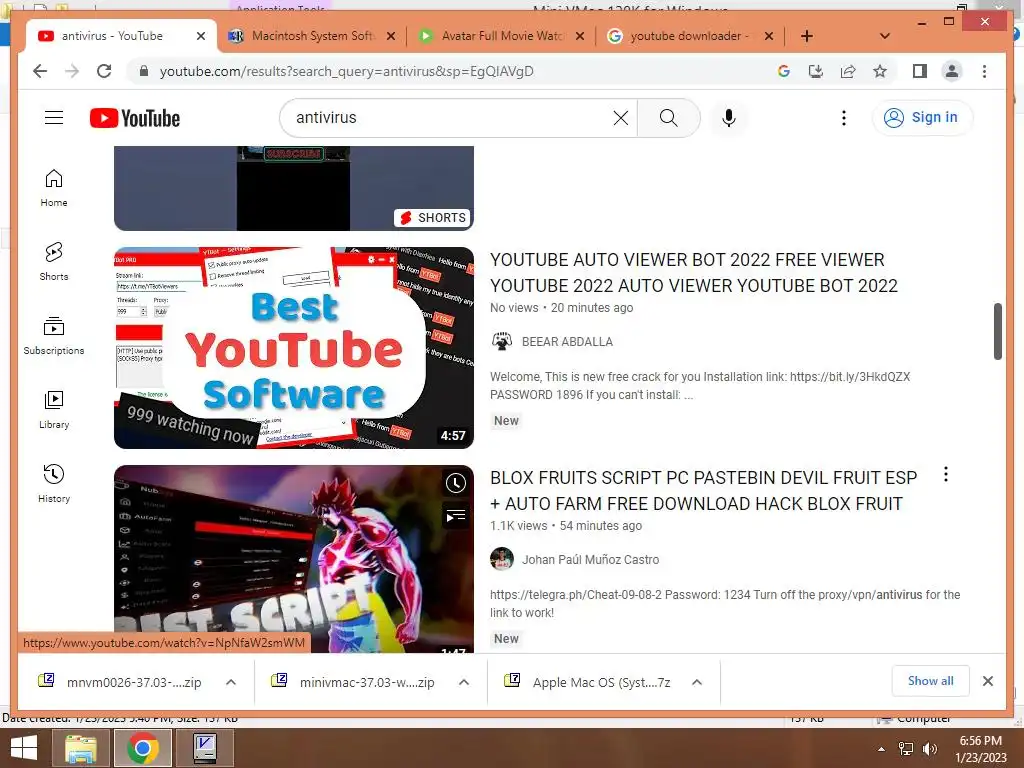Viewport: 1024px width, 768px height.
Task: Go forward with the browser arrow
Action: click(72, 71)
